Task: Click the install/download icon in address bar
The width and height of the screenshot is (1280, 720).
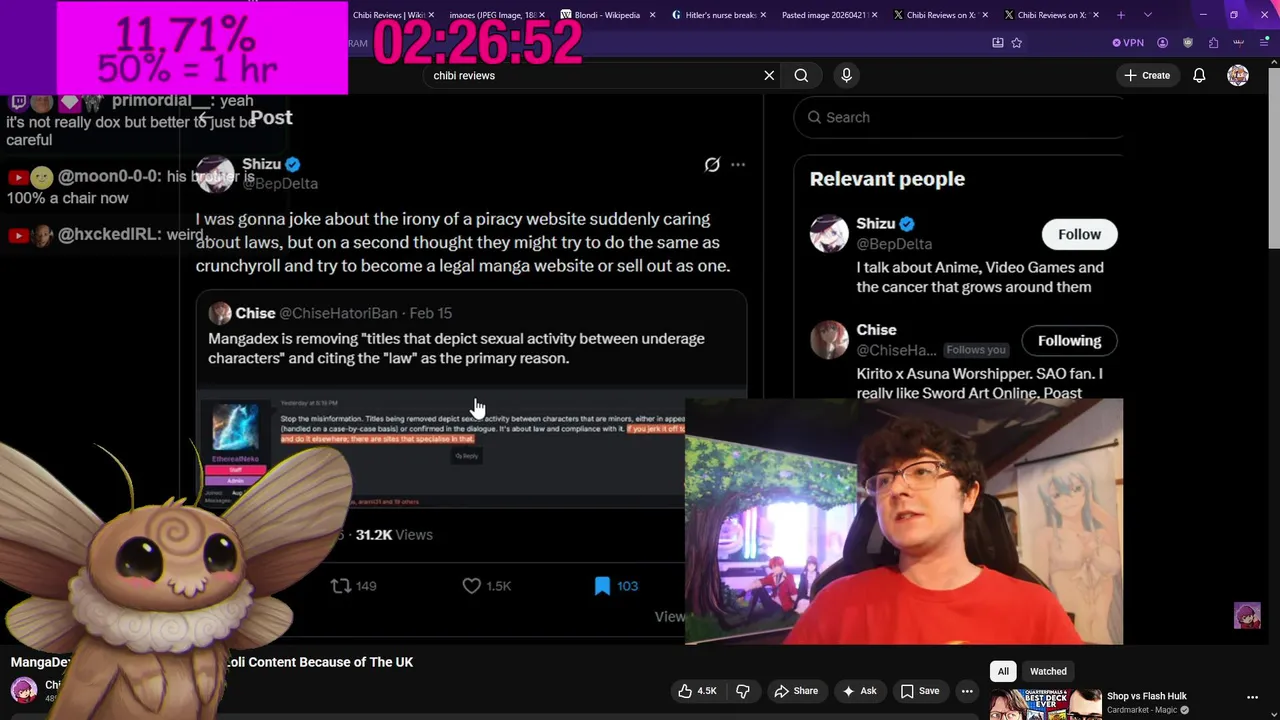Action: click(x=997, y=43)
